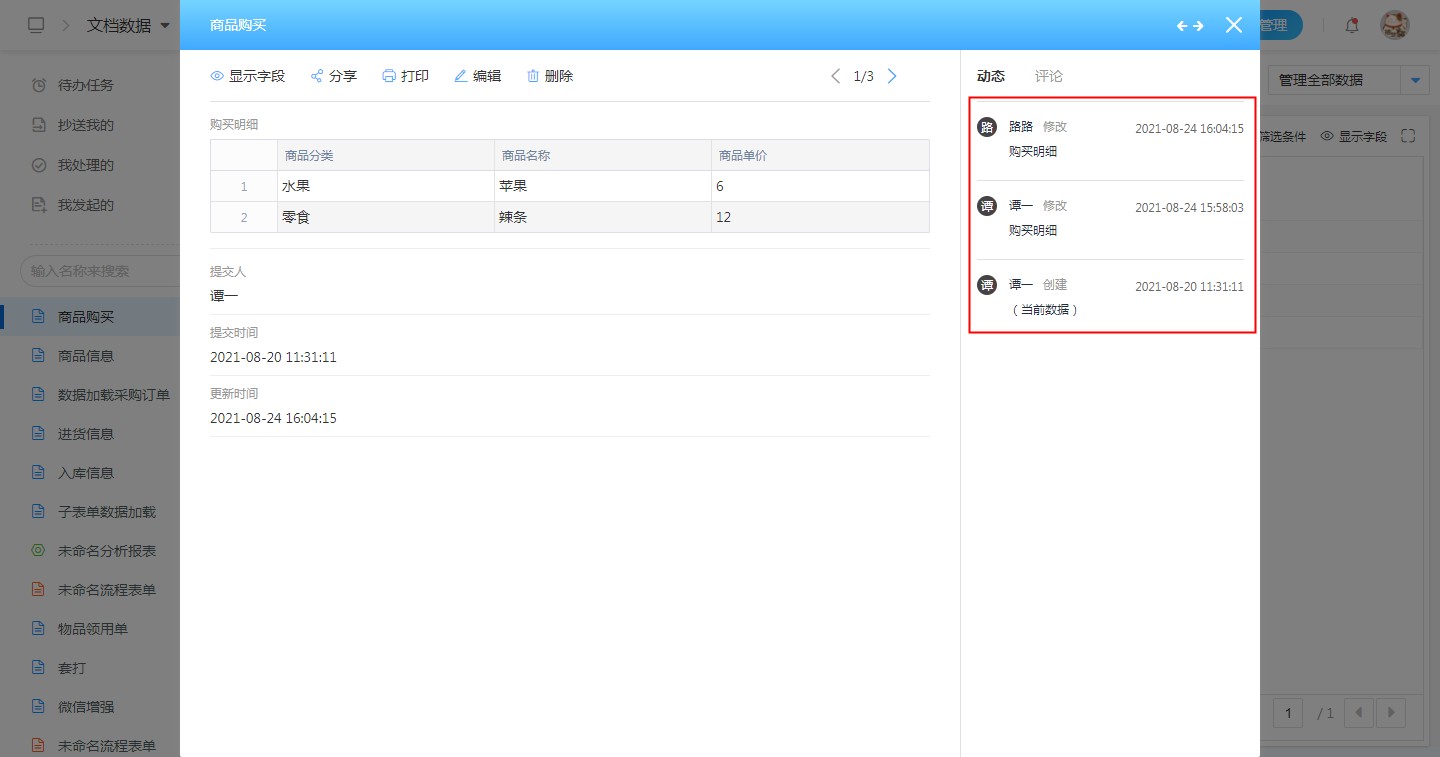
Task: Click the update time 2021-08-24 16:04:15 value
Action: (273, 418)
